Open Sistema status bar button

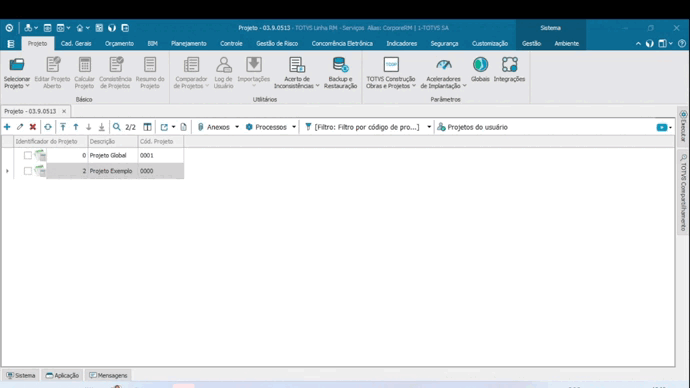point(21,375)
